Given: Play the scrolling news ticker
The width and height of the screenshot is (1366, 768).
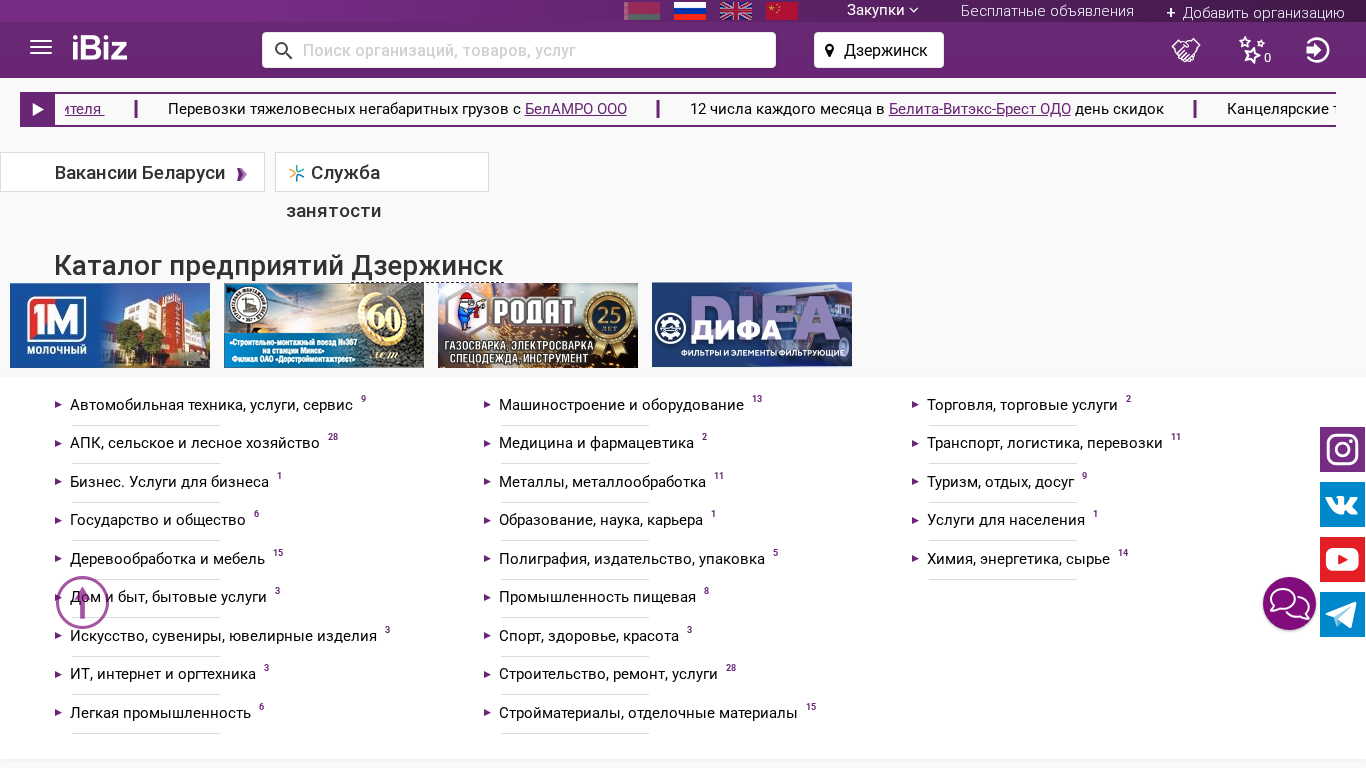Looking at the screenshot, I should coord(37,109).
